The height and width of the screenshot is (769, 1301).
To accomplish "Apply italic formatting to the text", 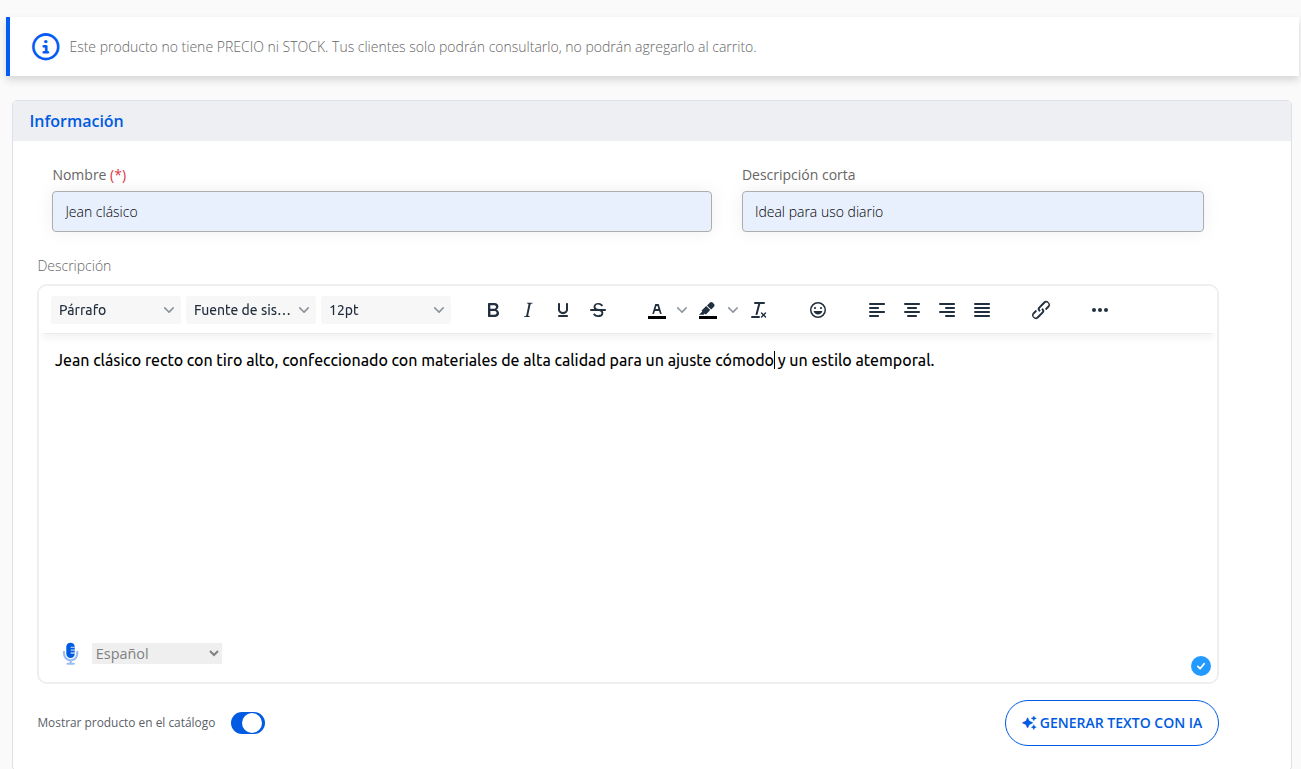I will [x=528, y=310].
